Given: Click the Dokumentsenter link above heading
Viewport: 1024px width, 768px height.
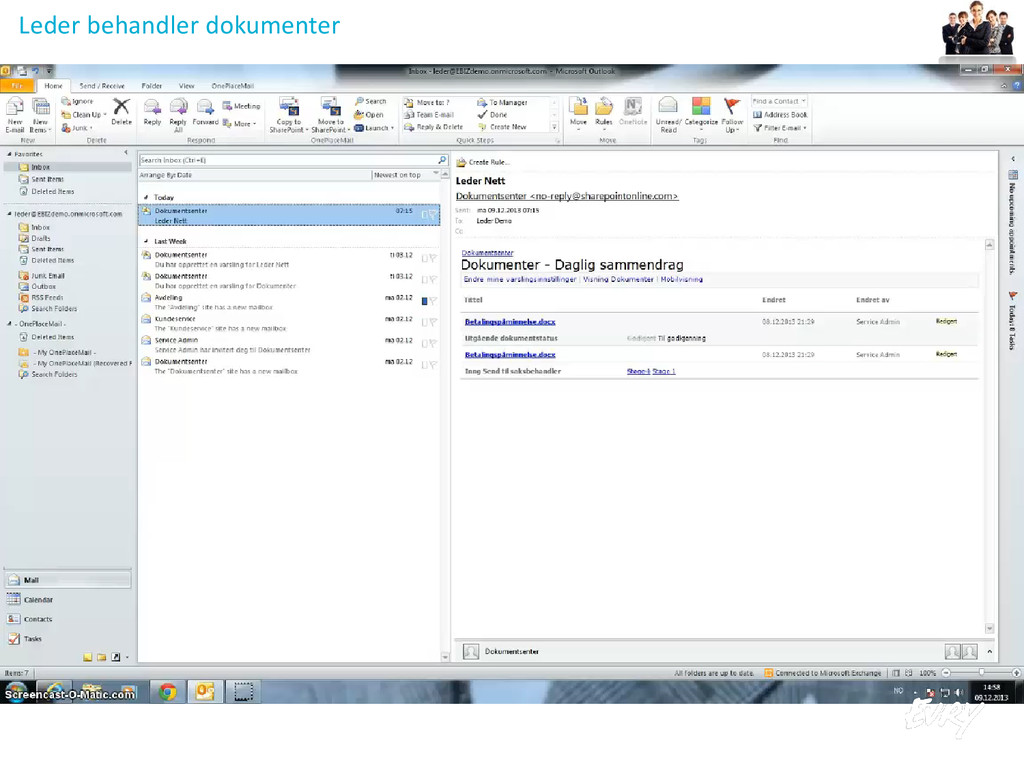Looking at the screenshot, I should (487, 253).
